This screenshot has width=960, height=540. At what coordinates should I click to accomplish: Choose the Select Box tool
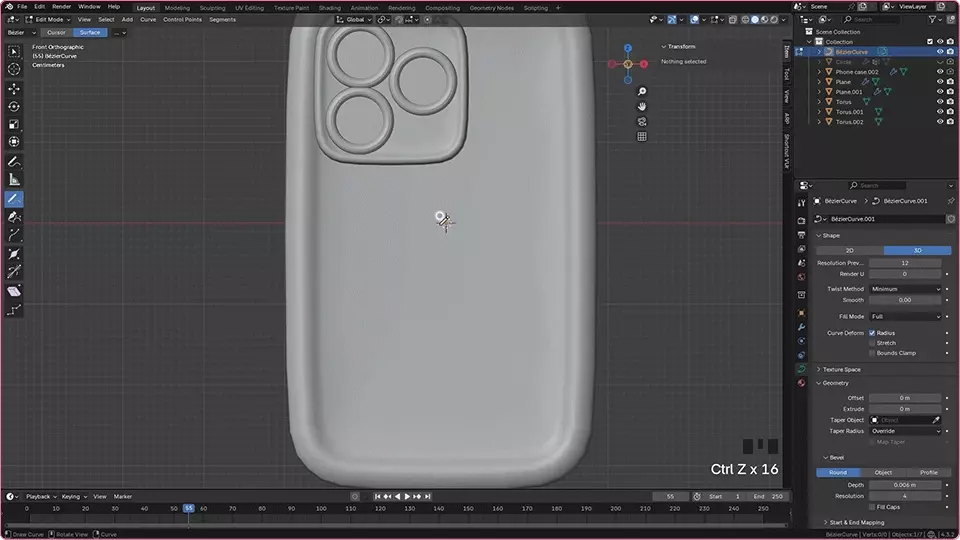13,51
